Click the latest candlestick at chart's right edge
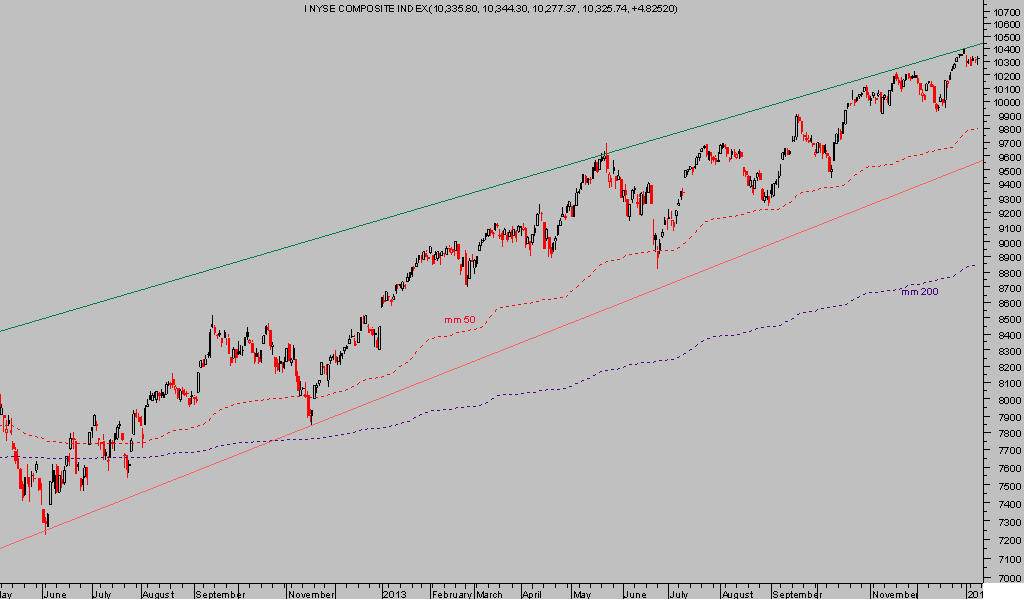The width and height of the screenshot is (1024, 599). [x=976, y=61]
